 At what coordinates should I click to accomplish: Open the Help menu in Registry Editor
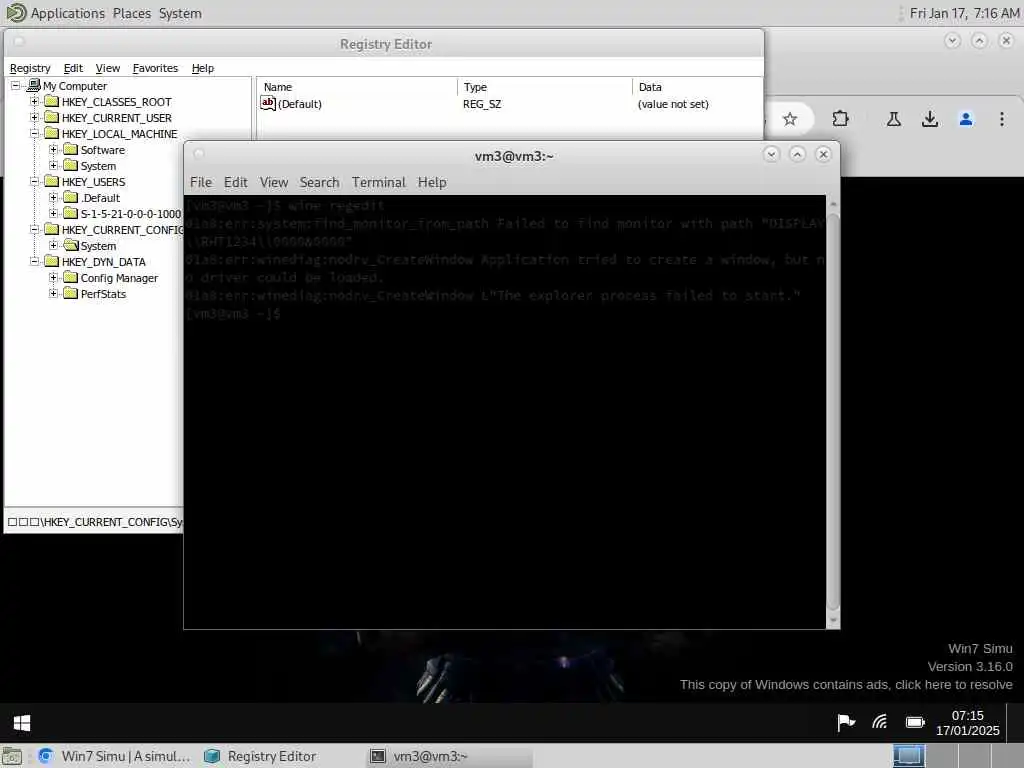[202, 68]
